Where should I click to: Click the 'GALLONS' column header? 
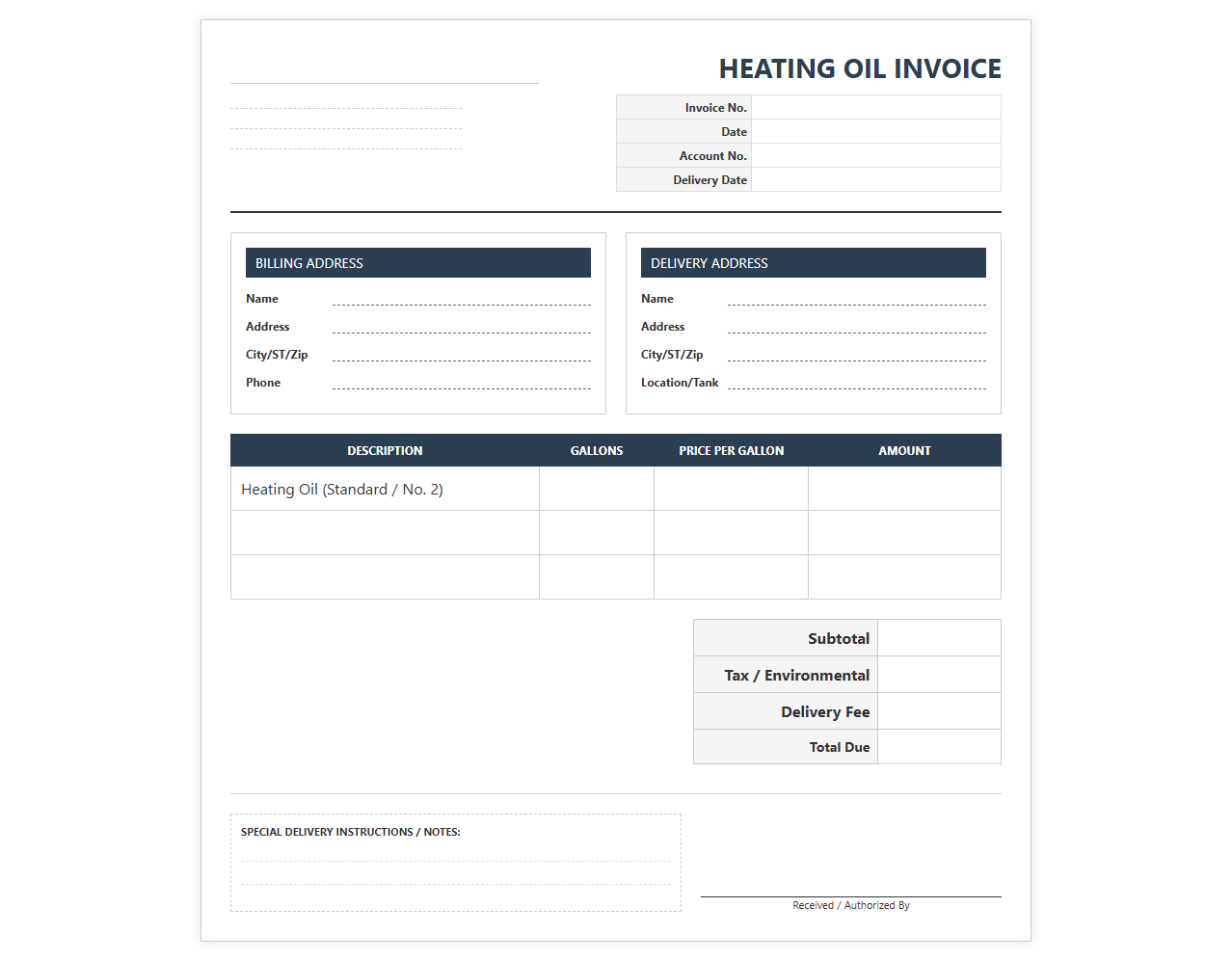pos(597,450)
